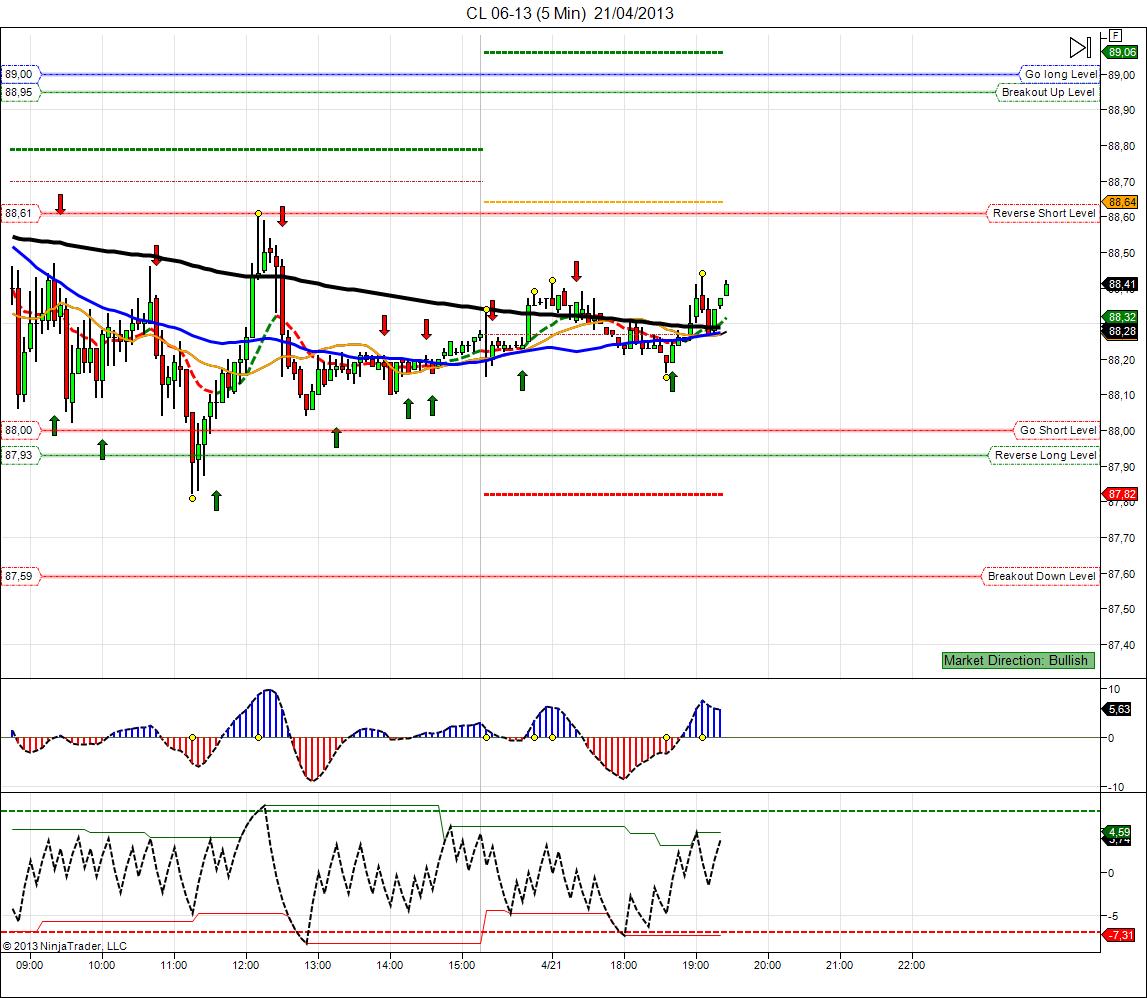Select the left 87,93 level tag
The image size is (1147, 998).
click(x=19, y=455)
